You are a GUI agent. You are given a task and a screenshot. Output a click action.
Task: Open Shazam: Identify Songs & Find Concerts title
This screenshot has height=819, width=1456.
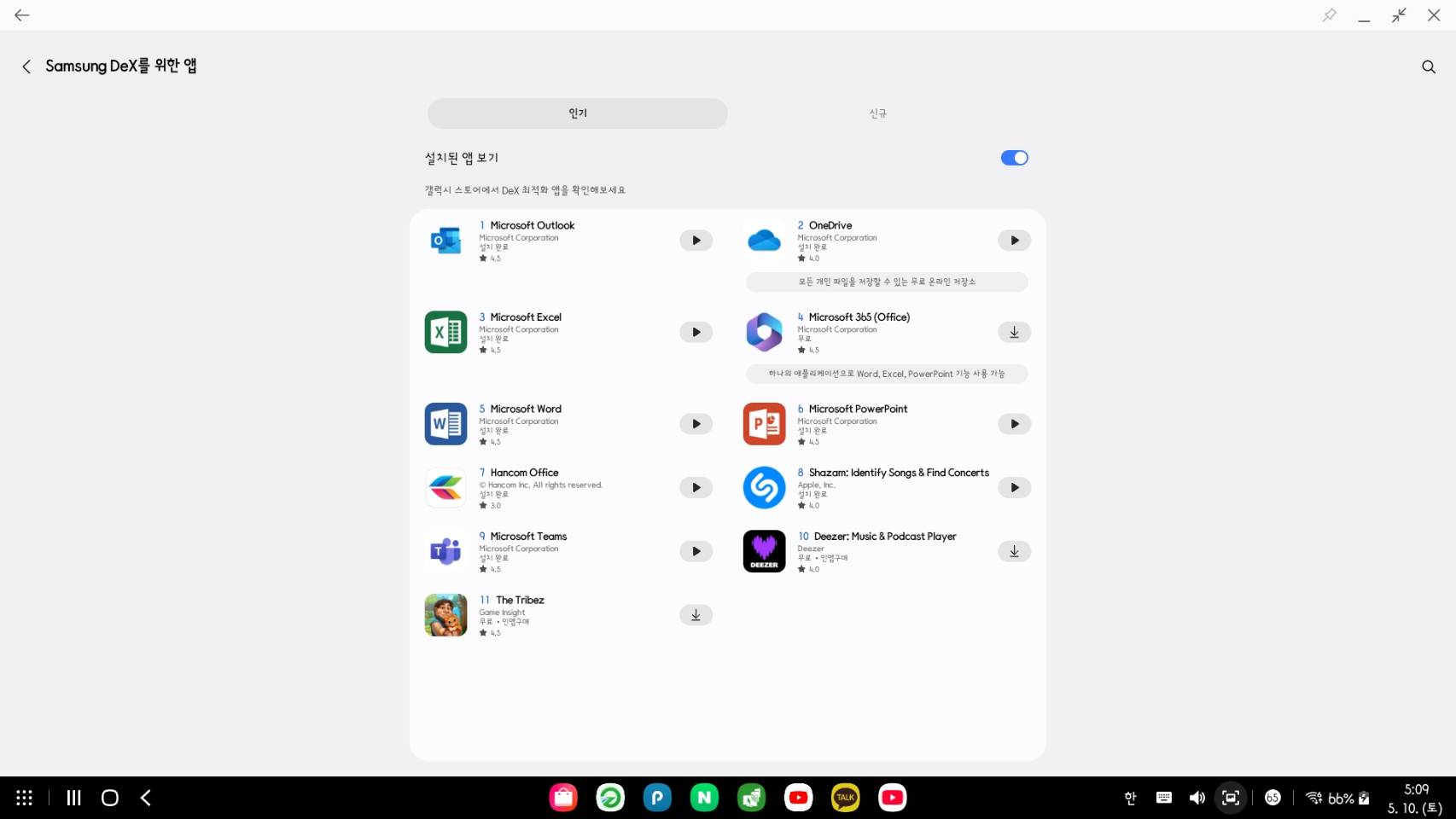point(899,473)
